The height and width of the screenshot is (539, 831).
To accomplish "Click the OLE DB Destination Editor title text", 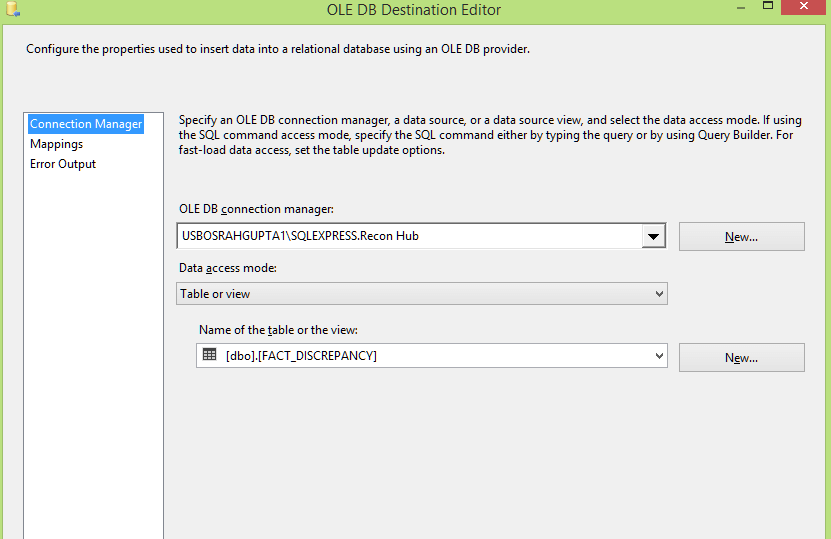I will tap(414, 10).
